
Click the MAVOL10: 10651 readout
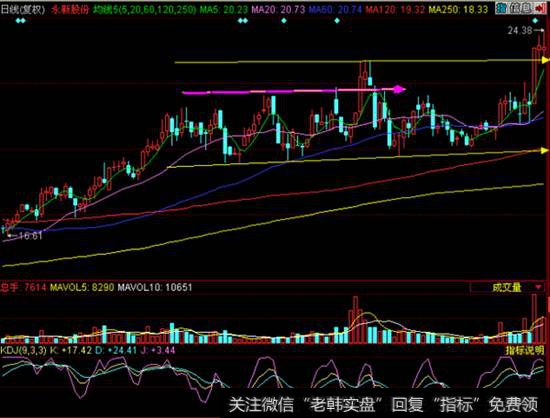[x=155, y=288]
